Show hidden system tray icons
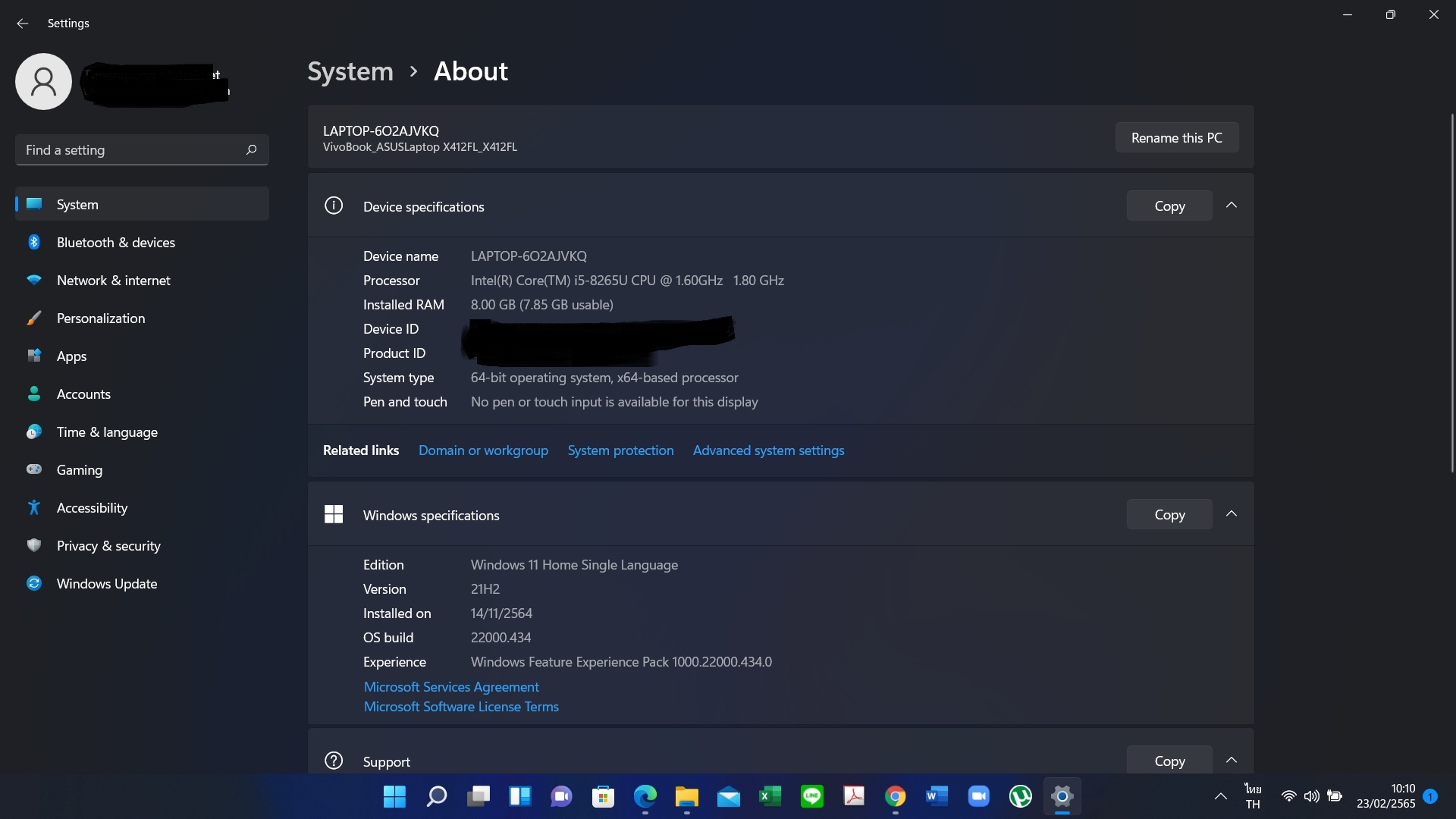1456x819 pixels. pyautogui.click(x=1220, y=797)
